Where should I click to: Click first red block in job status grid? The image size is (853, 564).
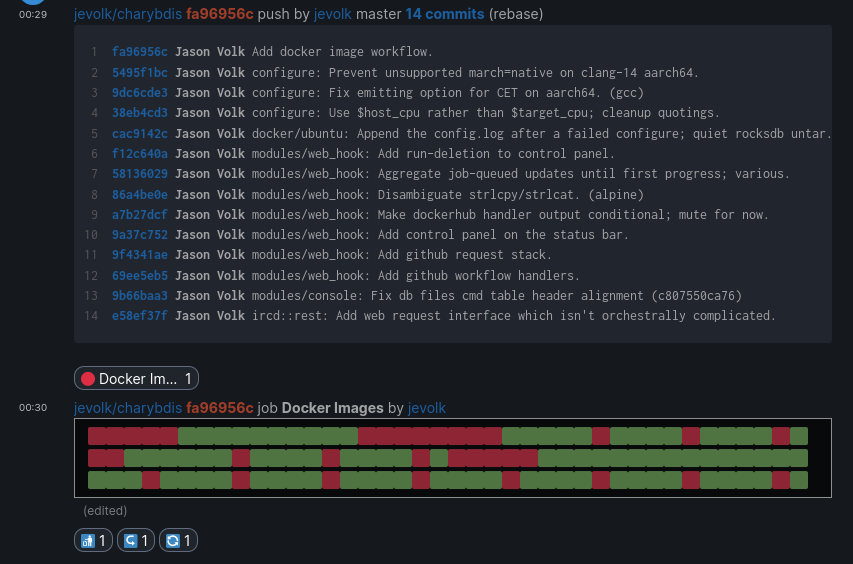pyautogui.click(x=97, y=436)
